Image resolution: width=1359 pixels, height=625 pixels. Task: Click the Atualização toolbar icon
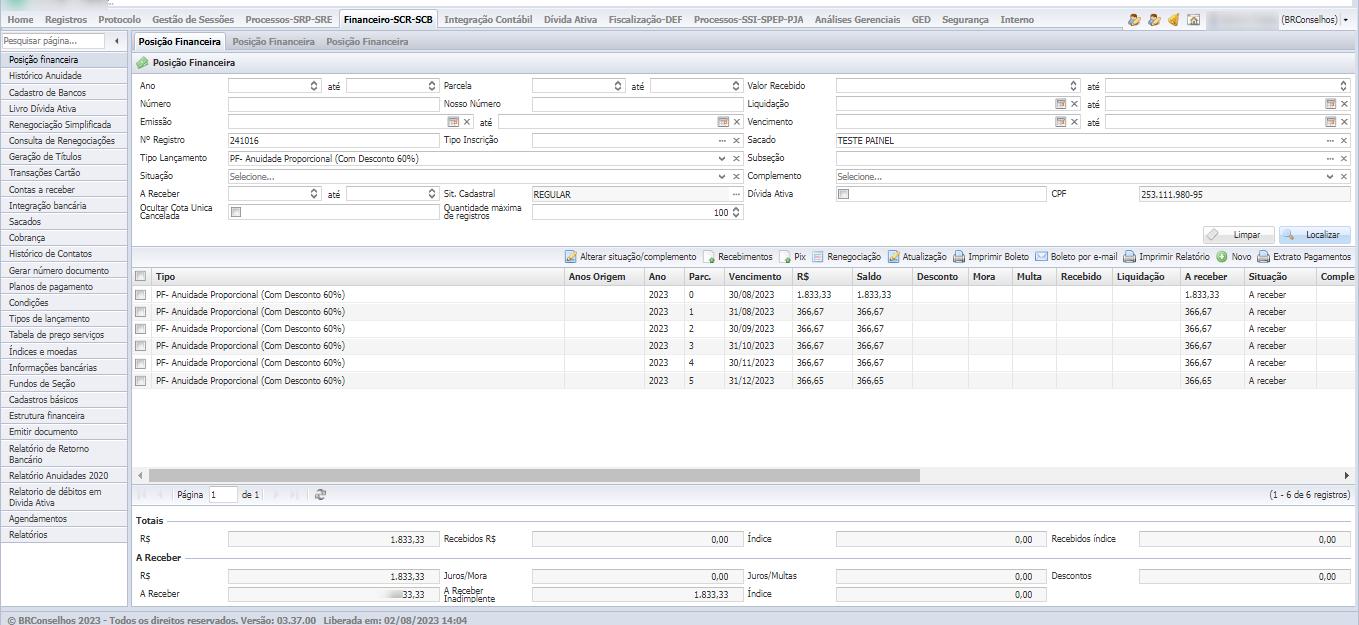pyautogui.click(x=893, y=257)
